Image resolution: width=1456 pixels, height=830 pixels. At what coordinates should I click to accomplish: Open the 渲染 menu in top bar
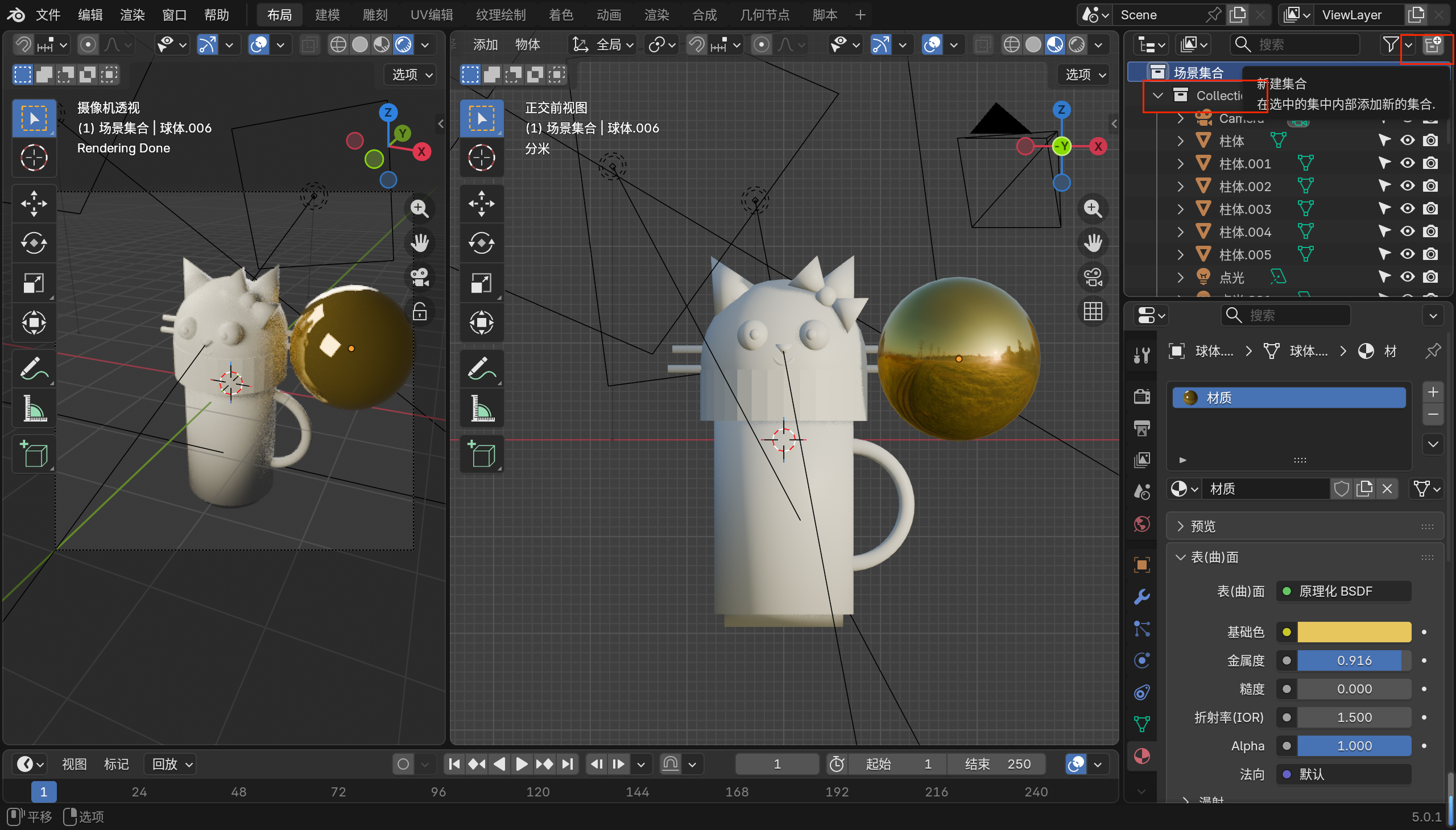132,15
